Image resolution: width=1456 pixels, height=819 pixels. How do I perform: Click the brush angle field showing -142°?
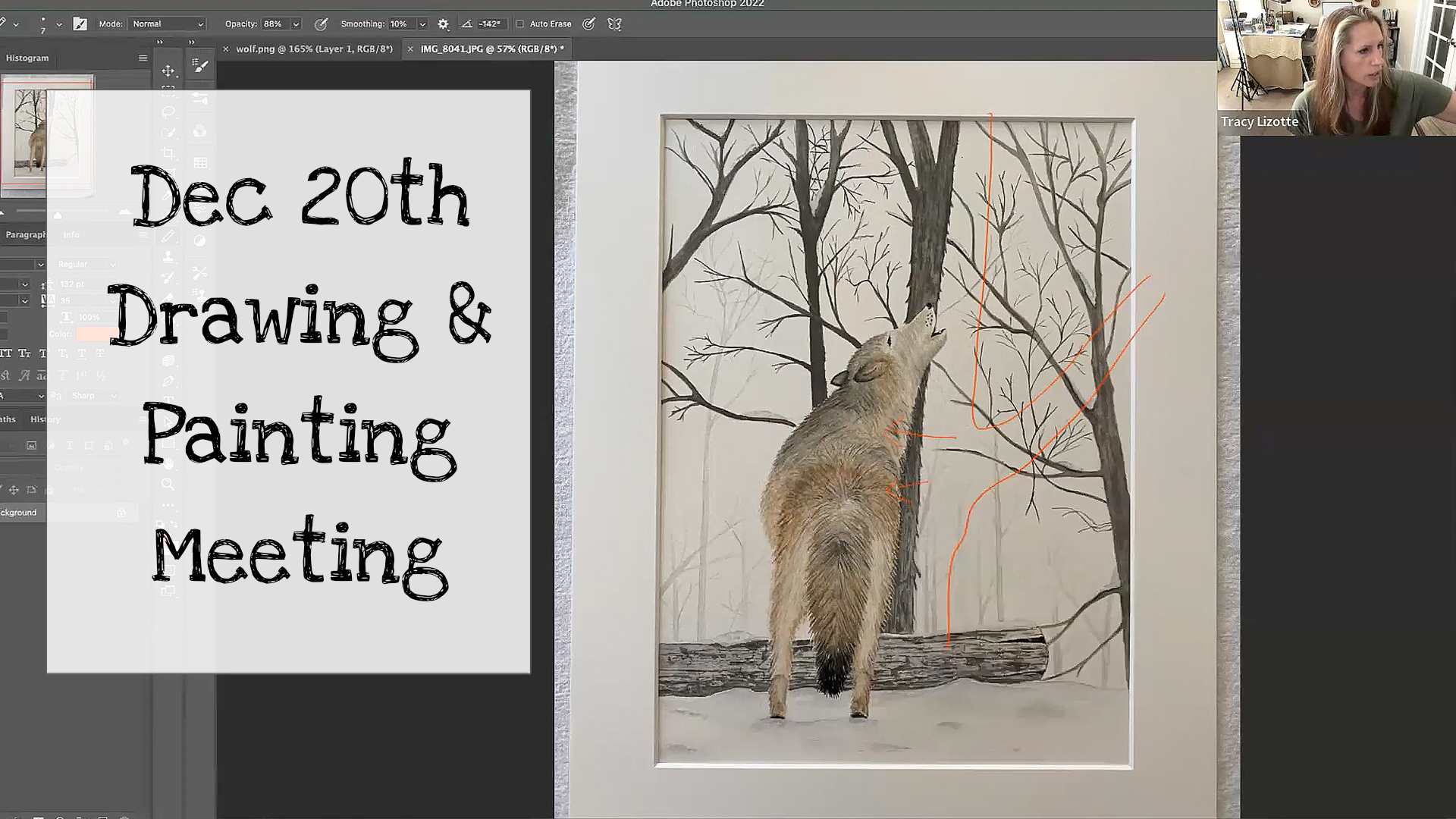[491, 24]
